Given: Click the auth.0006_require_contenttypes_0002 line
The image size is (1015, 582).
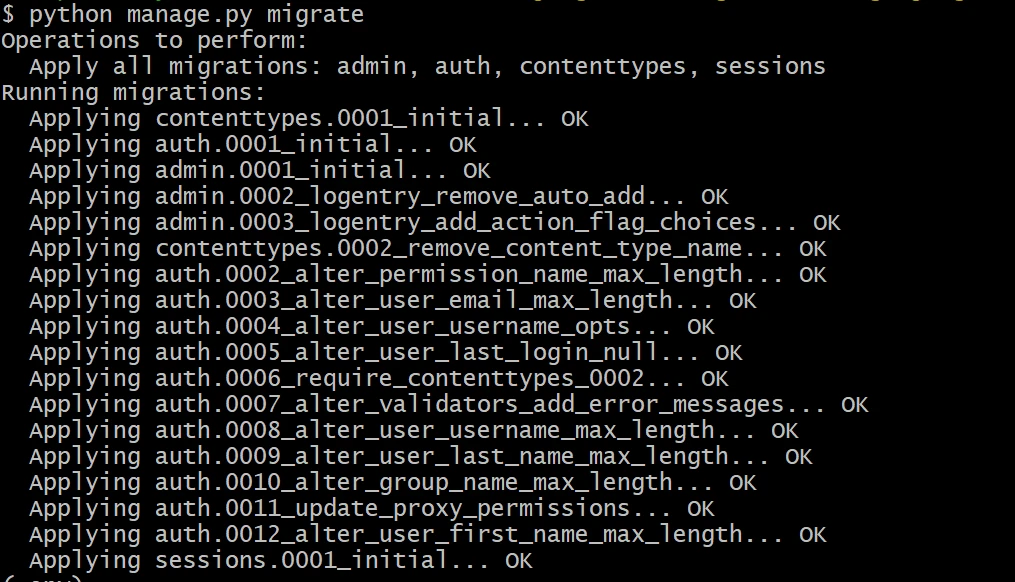Looking at the screenshot, I should (x=378, y=379).
